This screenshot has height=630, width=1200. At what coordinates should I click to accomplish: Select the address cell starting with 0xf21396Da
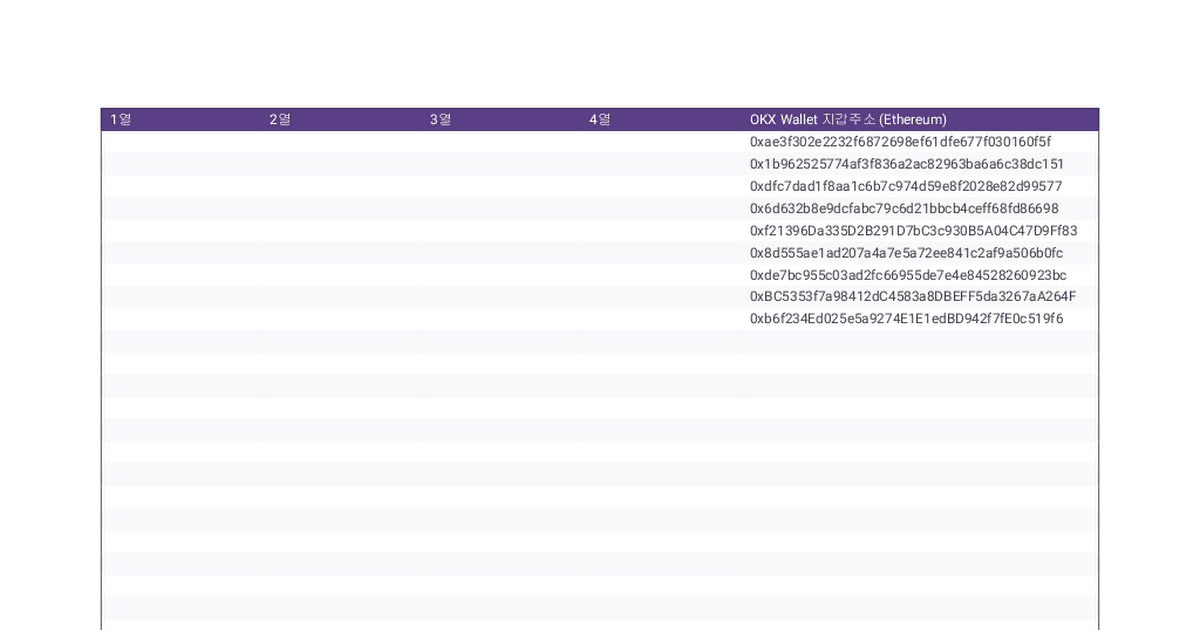913,231
